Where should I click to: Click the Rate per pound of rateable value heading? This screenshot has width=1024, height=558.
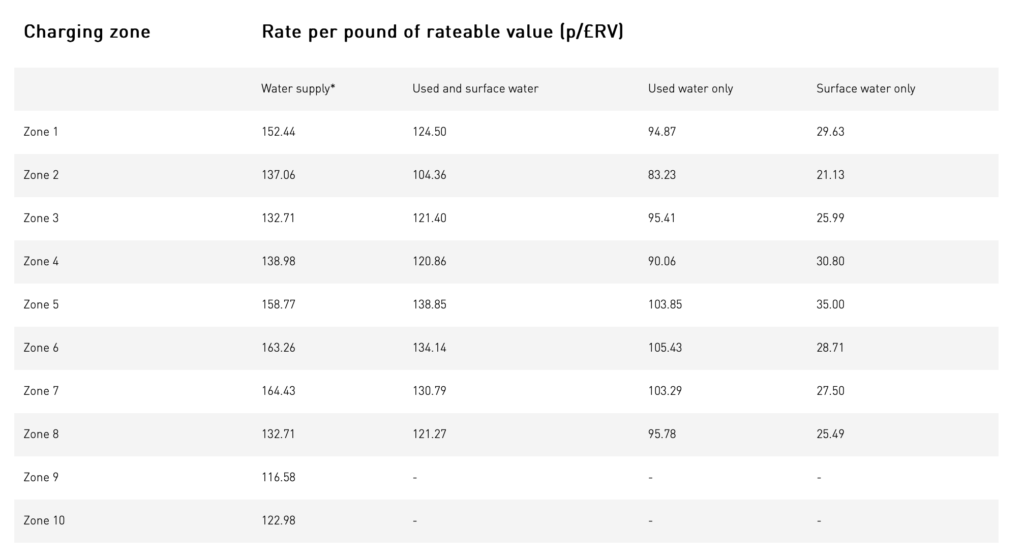pyautogui.click(x=443, y=31)
